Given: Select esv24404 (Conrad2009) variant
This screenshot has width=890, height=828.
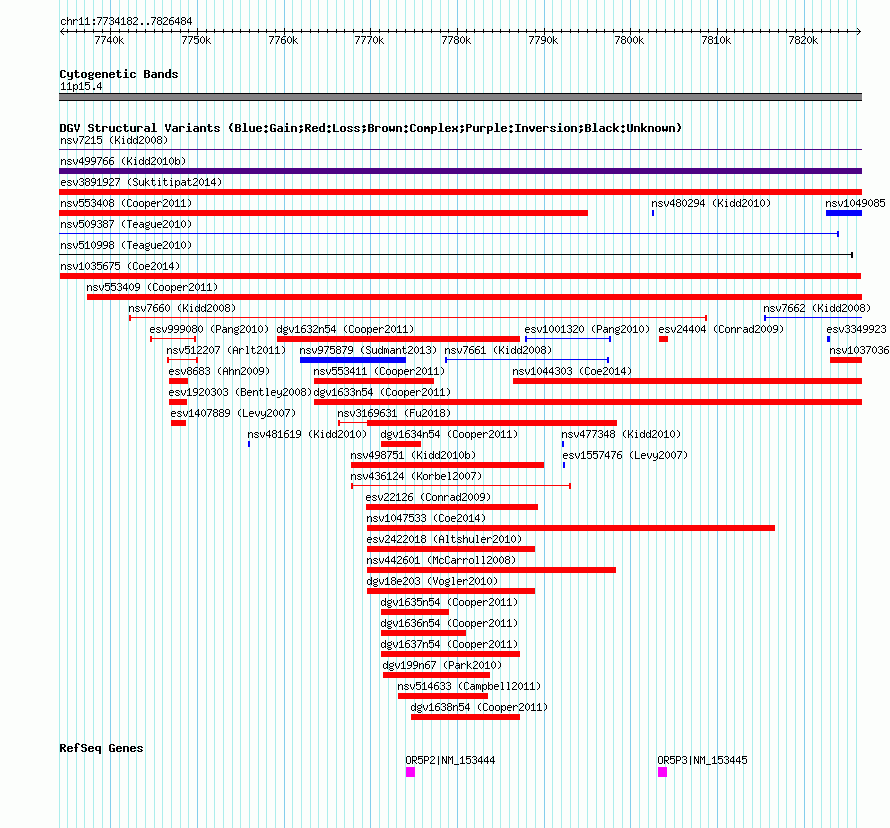Looking at the screenshot, I should coord(721,329).
